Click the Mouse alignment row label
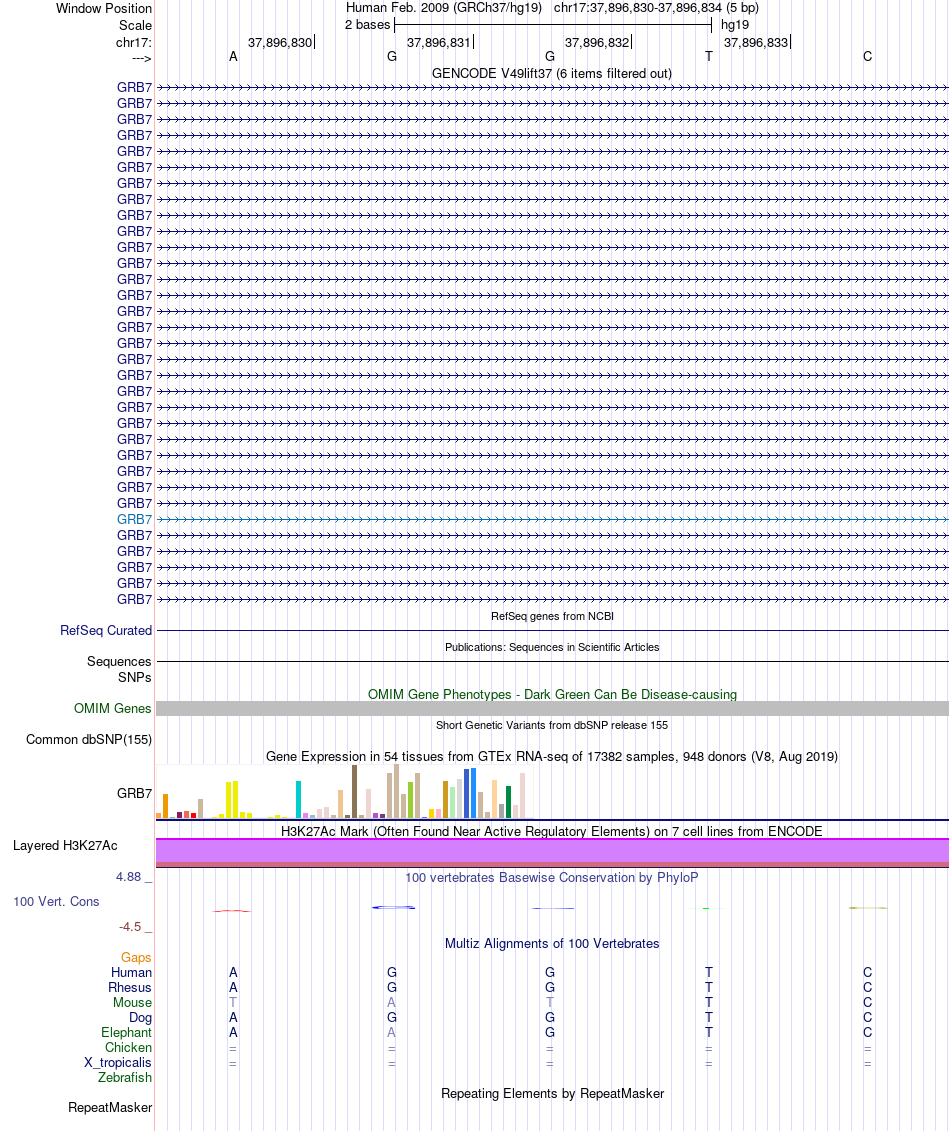The image size is (950, 1131). [132, 1003]
